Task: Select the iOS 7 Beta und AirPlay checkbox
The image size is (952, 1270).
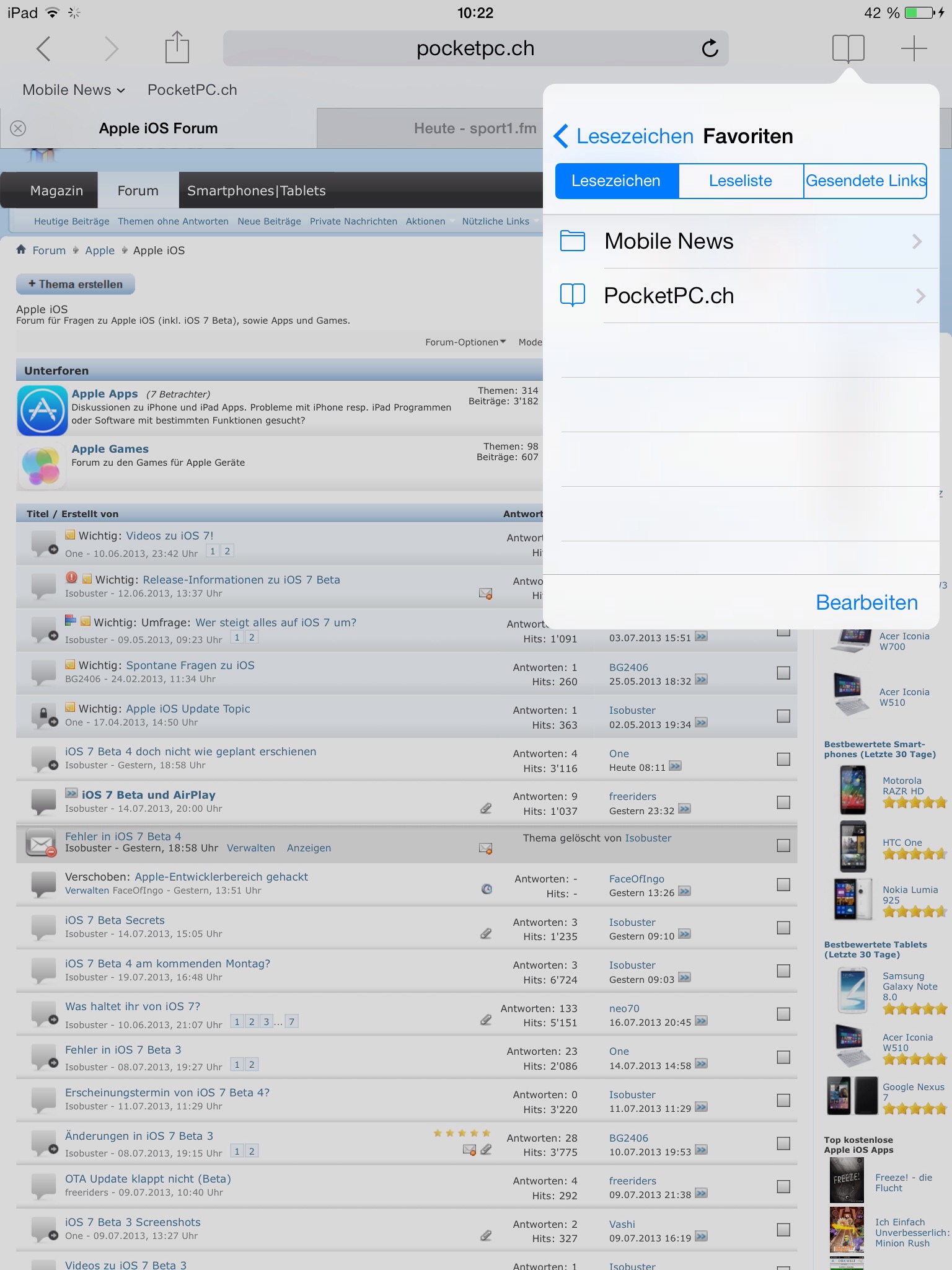Action: tap(783, 802)
